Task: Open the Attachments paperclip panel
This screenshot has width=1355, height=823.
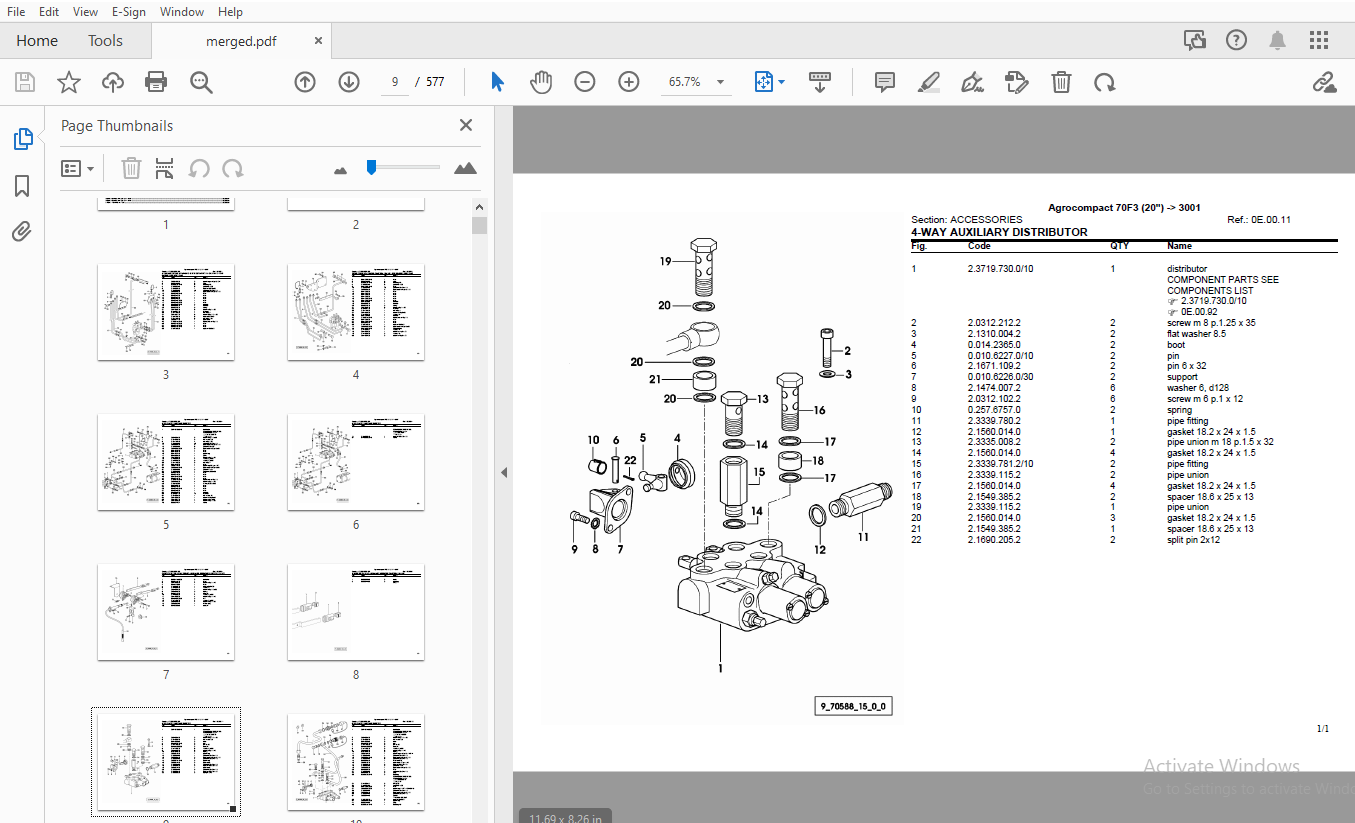Action: pyautogui.click(x=22, y=232)
